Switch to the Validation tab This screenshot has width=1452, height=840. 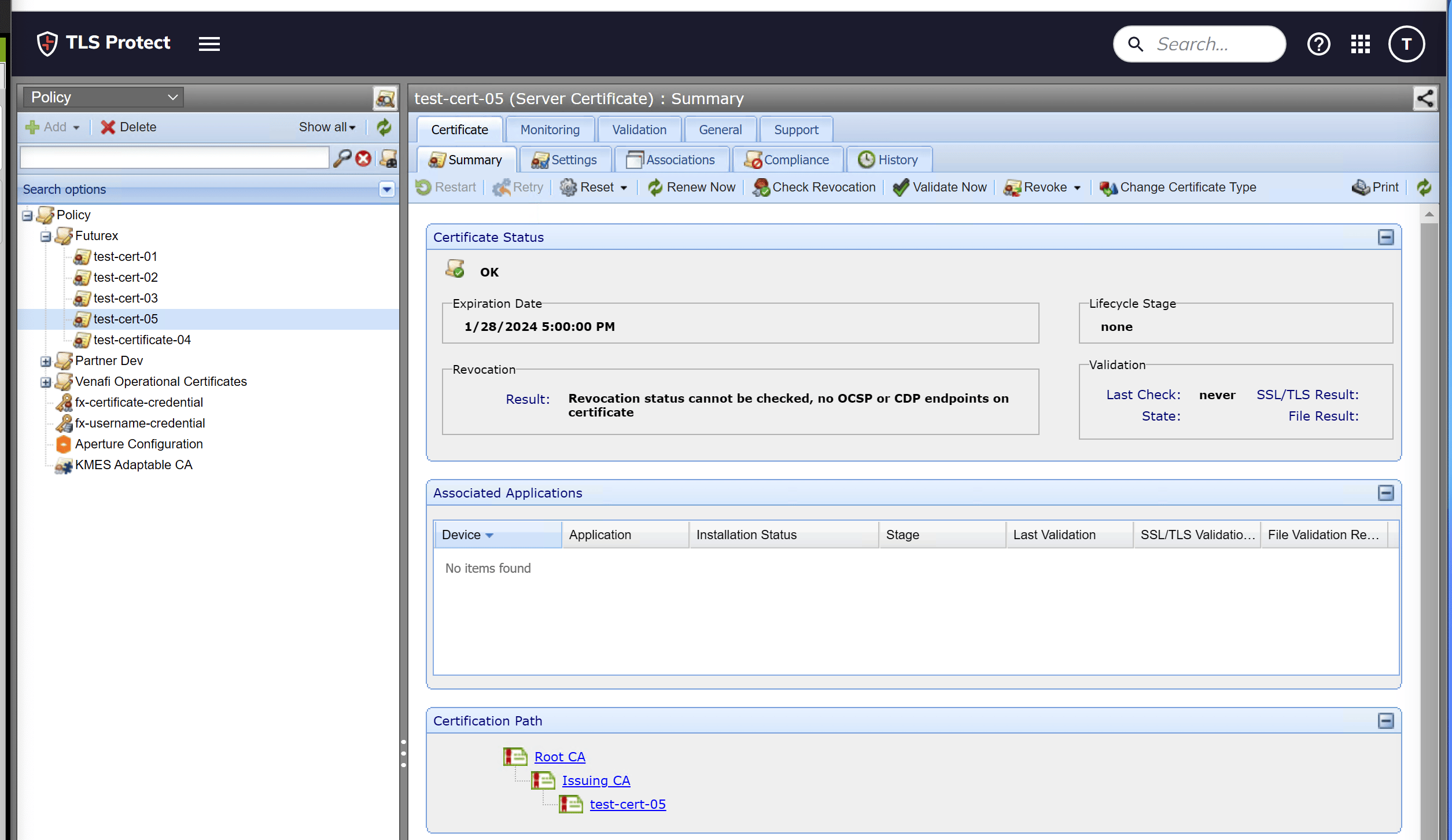click(639, 130)
